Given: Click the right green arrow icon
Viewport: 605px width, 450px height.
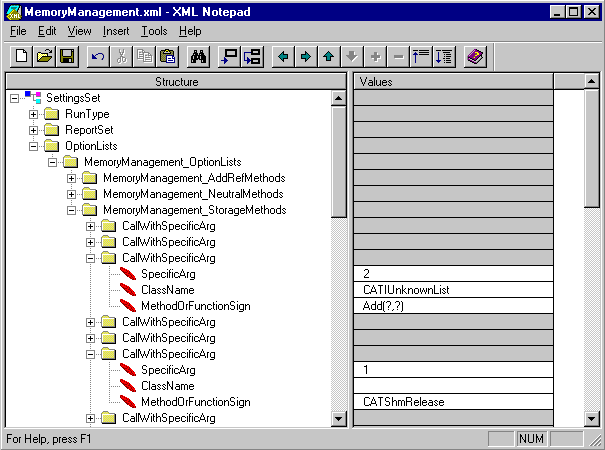Looking at the screenshot, I should [306, 57].
